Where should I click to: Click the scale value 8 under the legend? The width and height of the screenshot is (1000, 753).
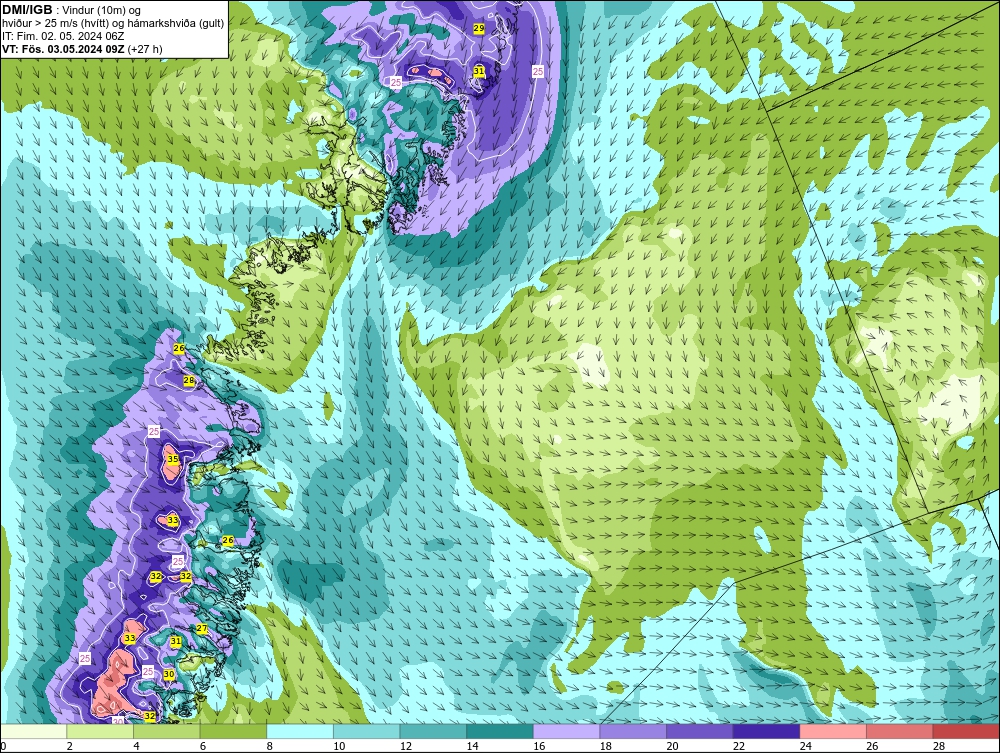click(270, 746)
